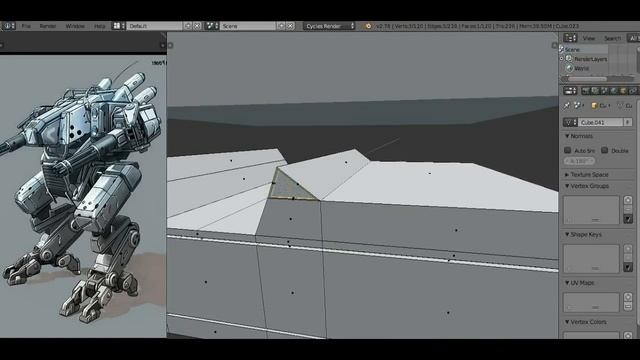Open Shape Keys specials dropdown
Image resolution: width=640 pixels, height=360 pixels.
(628, 268)
